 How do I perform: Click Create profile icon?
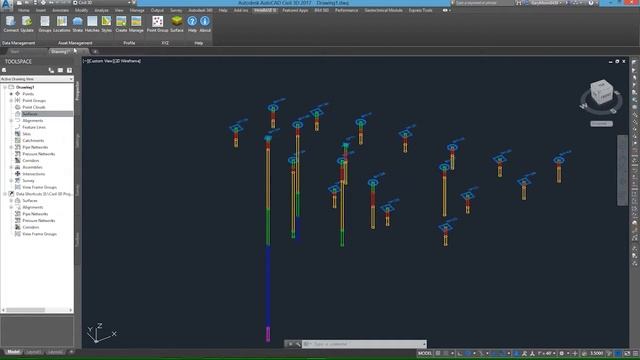click(121, 24)
